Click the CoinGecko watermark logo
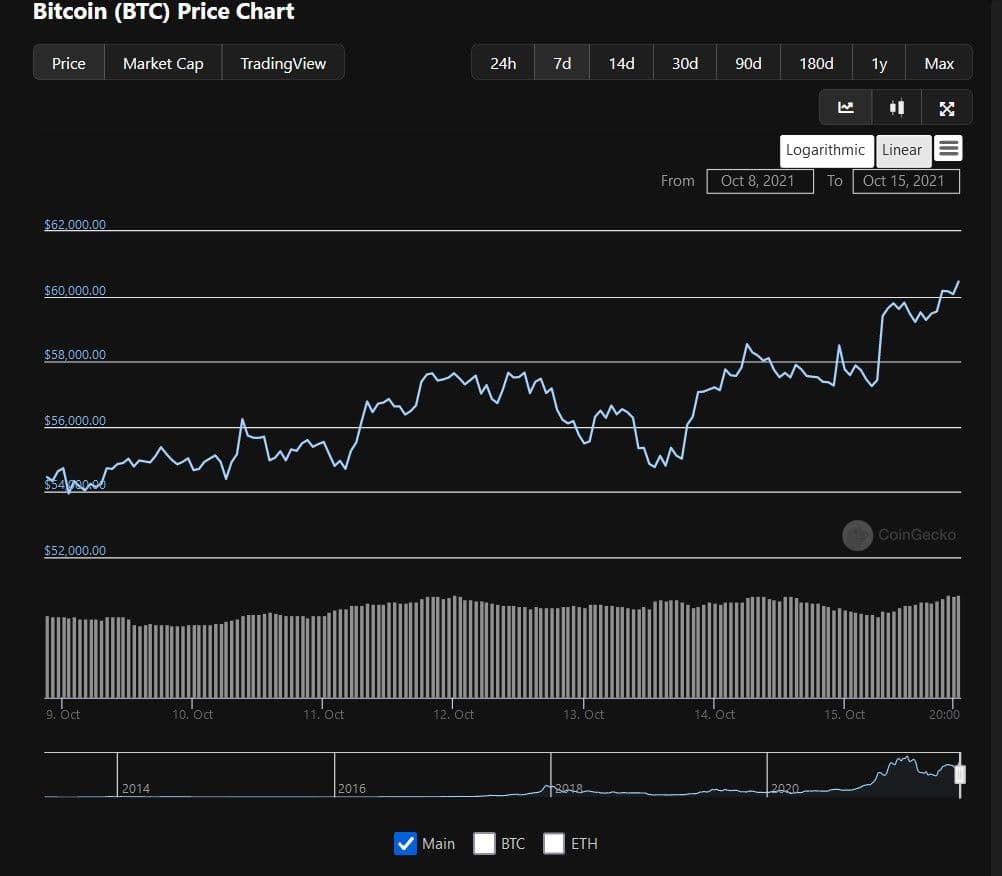The height and width of the screenshot is (876, 1002). click(x=857, y=535)
